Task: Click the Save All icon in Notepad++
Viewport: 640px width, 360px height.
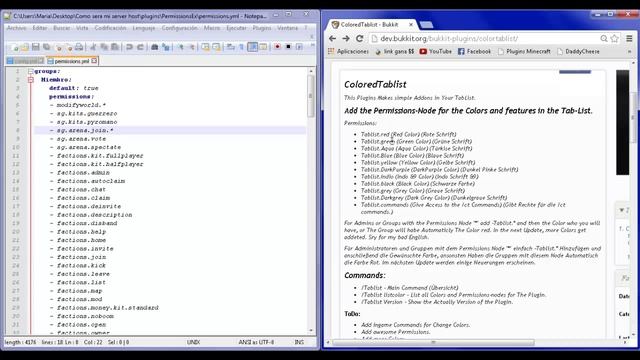Action: (x=47, y=47)
